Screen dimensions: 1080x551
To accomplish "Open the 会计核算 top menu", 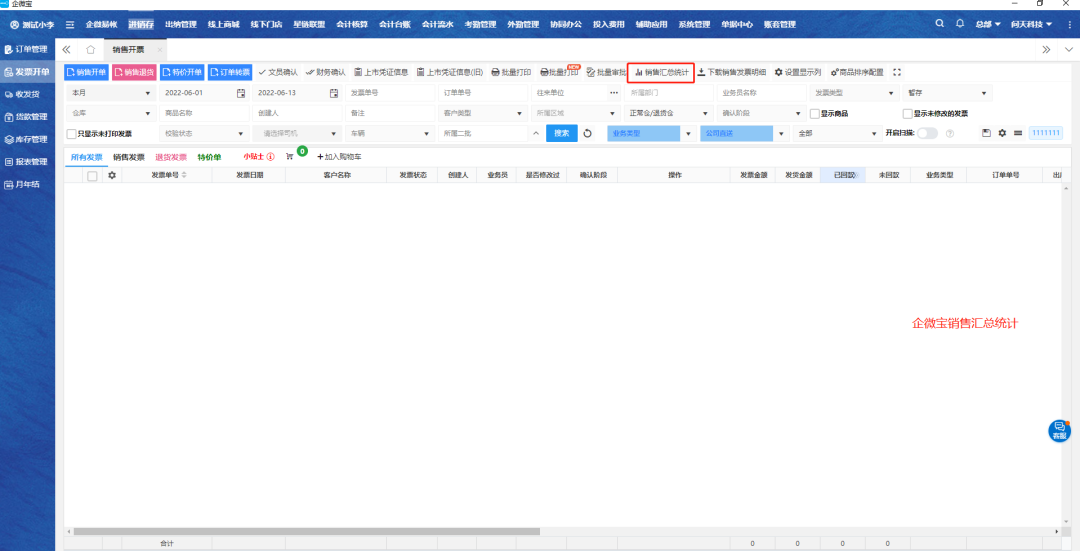I will click(x=351, y=24).
